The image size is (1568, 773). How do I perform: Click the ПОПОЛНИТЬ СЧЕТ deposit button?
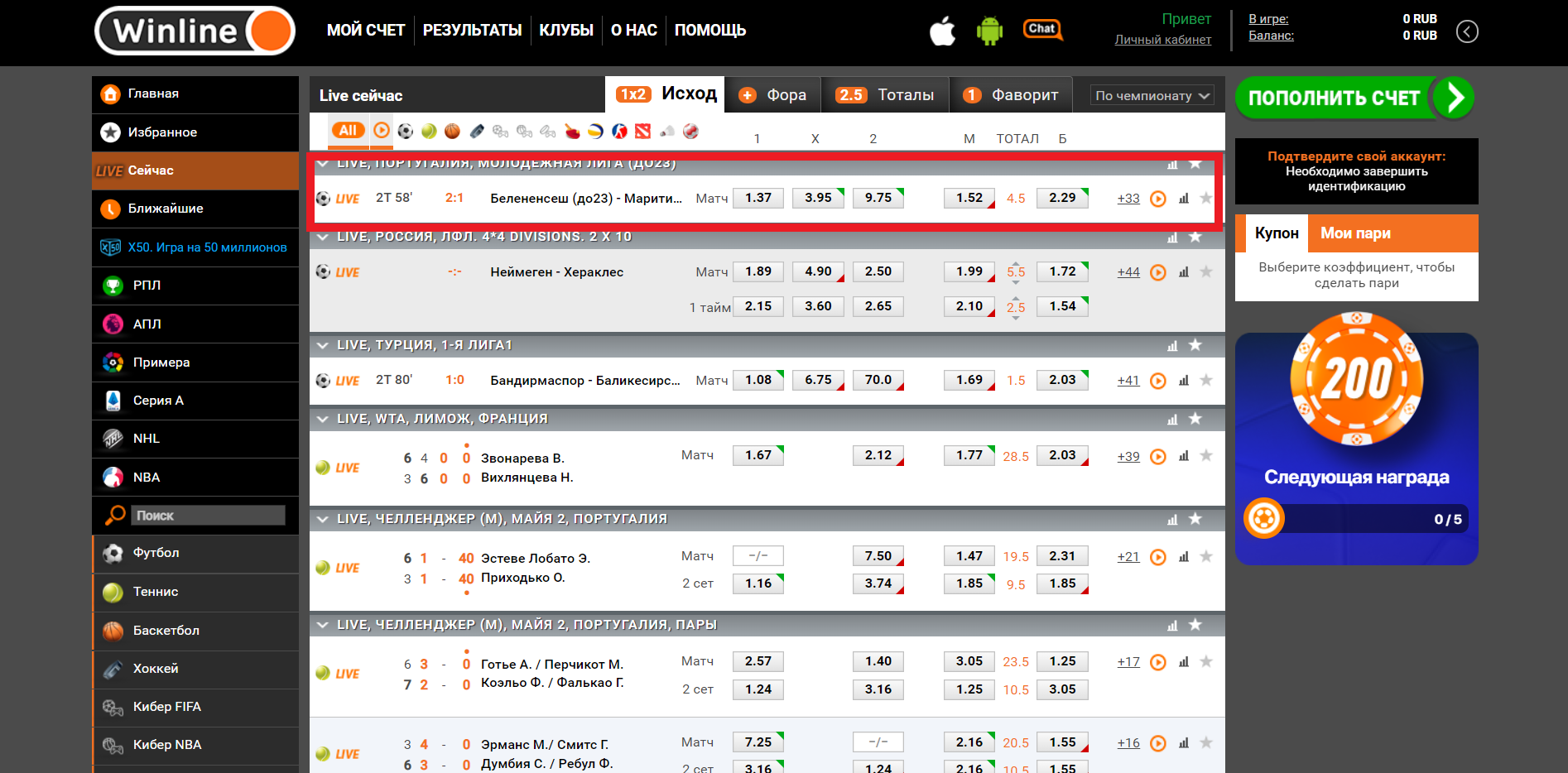pyautogui.click(x=1354, y=98)
